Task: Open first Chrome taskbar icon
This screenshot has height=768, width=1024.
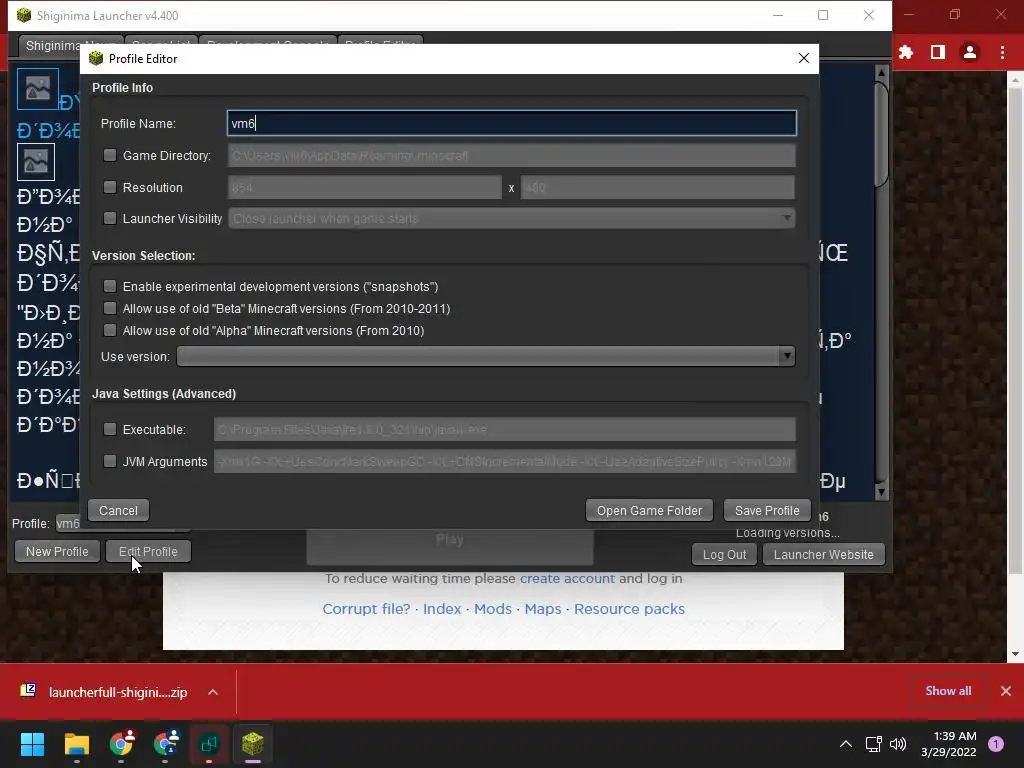Action: point(121,744)
